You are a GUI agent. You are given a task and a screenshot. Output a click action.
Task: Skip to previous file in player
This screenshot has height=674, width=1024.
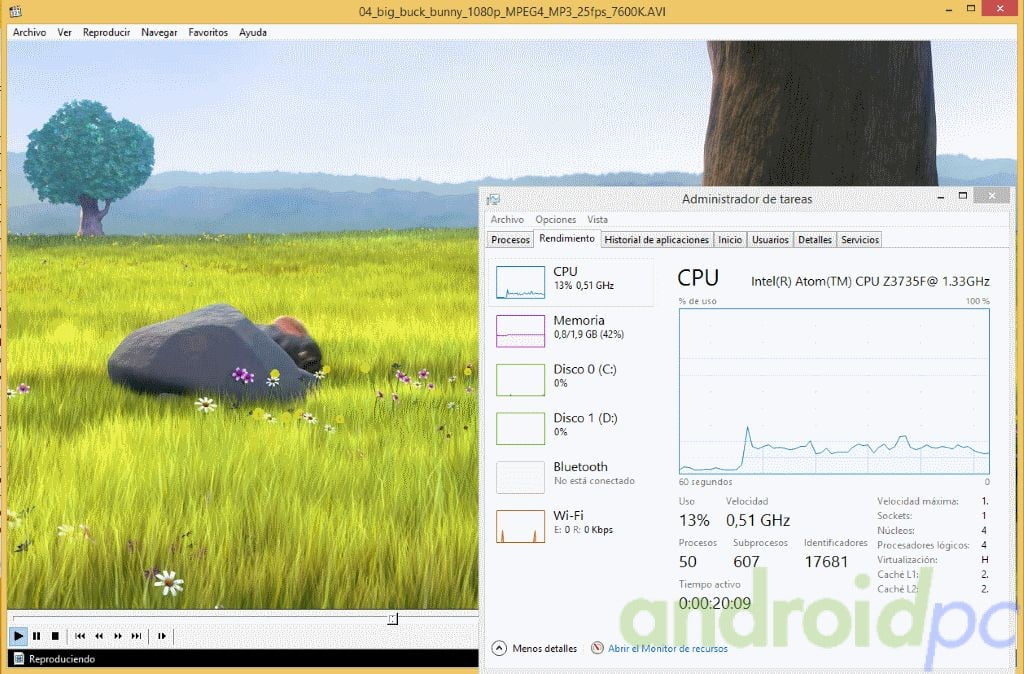(80, 635)
